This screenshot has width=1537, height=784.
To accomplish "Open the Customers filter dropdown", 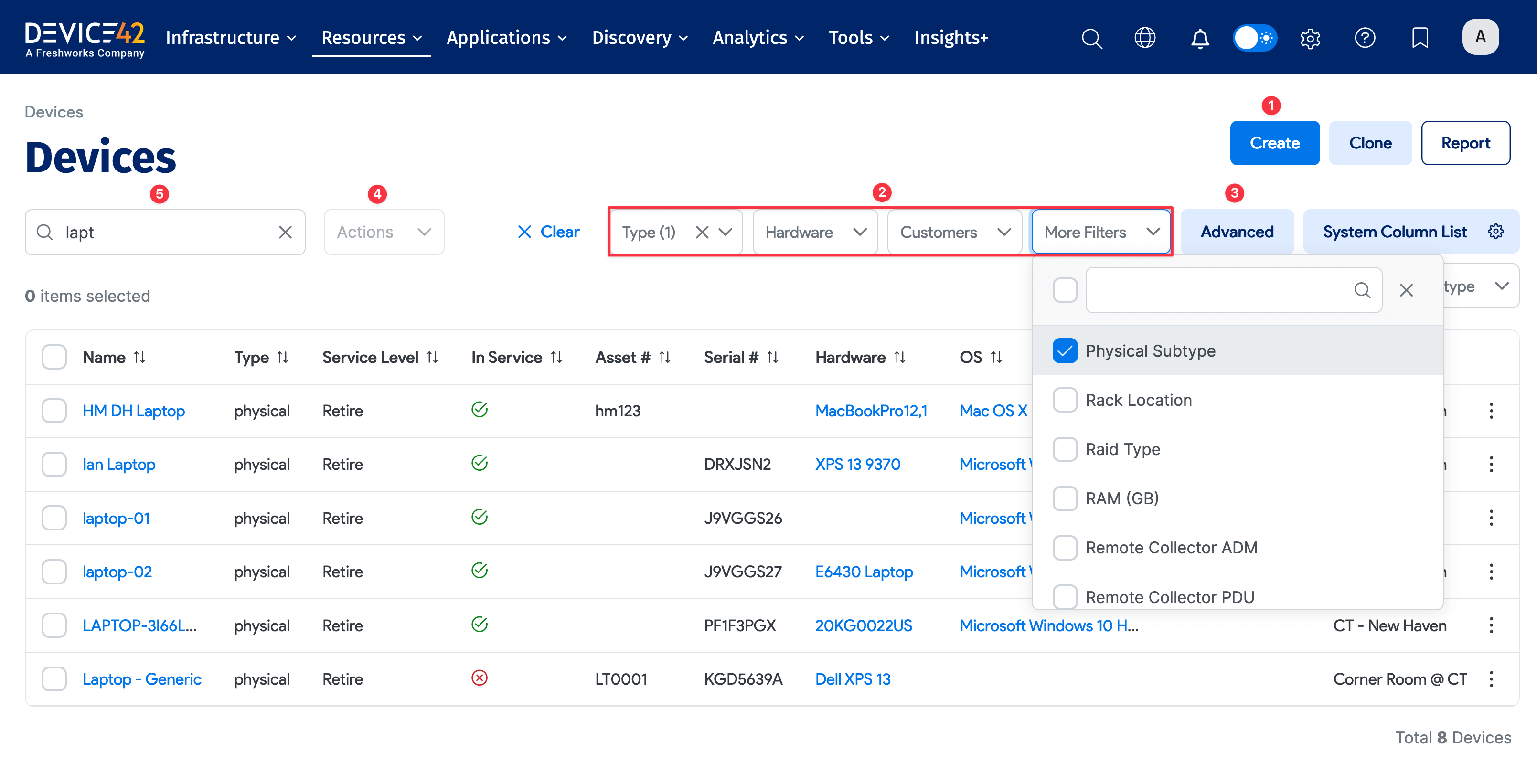I will click(x=1004, y=232).
